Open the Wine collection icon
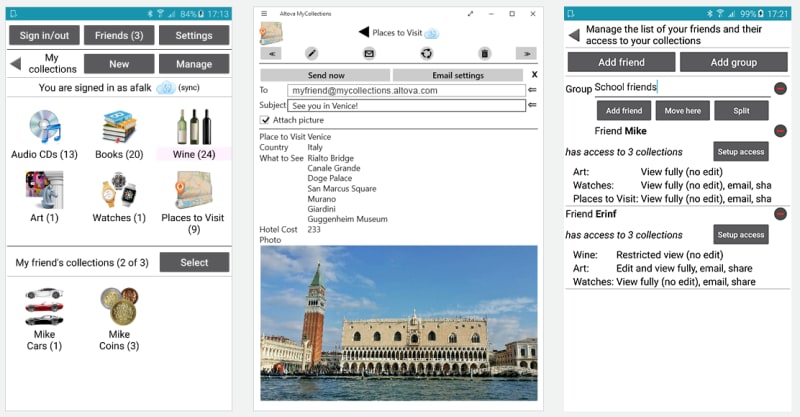The height and width of the screenshot is (417, 800). [x=193, y=131]
